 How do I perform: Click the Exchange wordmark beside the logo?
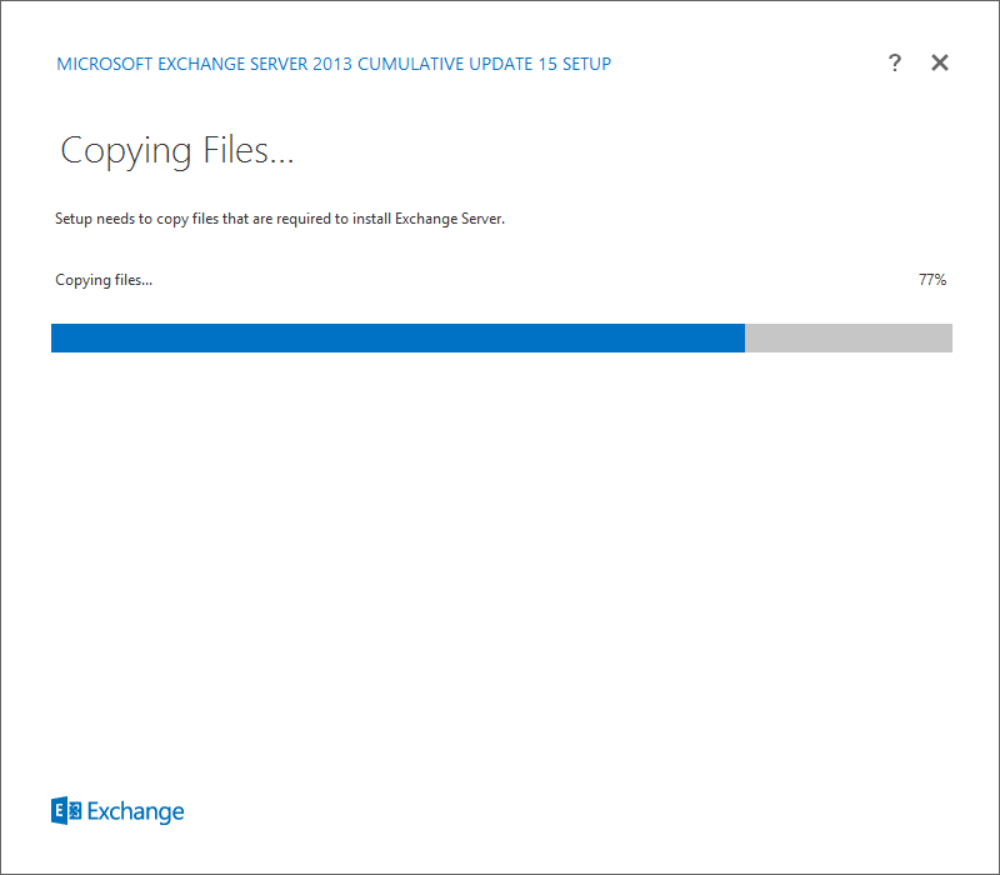tap(136, 811)
